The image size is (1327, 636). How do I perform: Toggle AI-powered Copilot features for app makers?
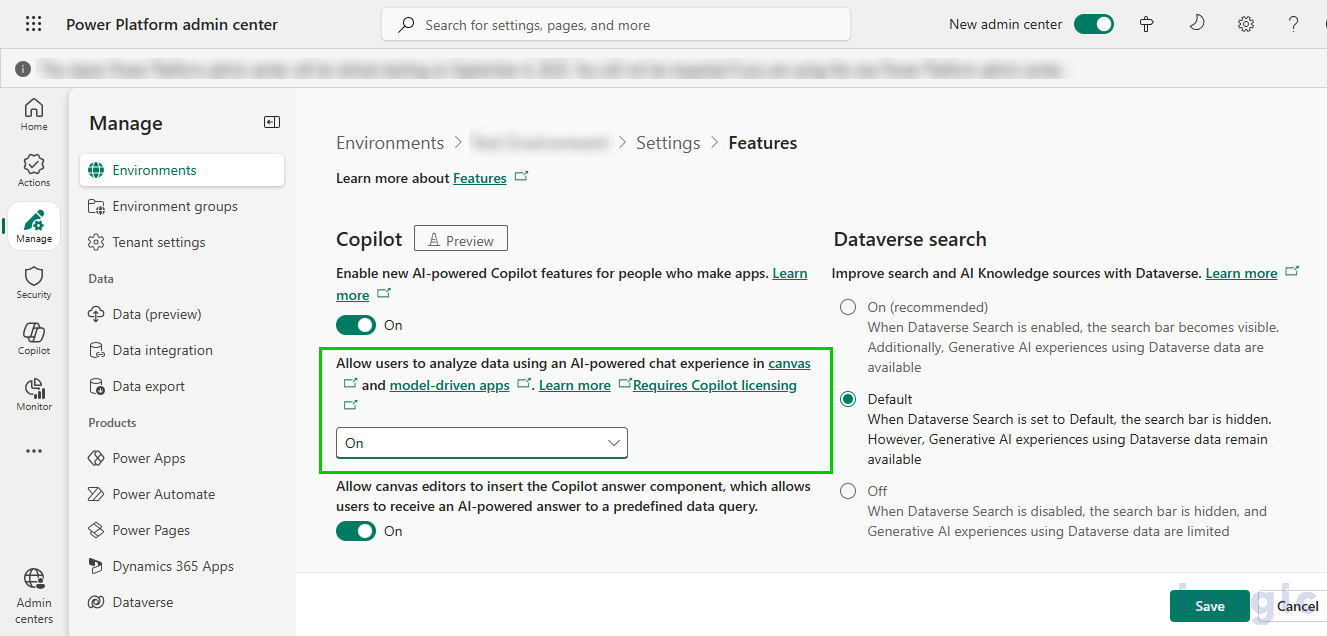point(356,325)
